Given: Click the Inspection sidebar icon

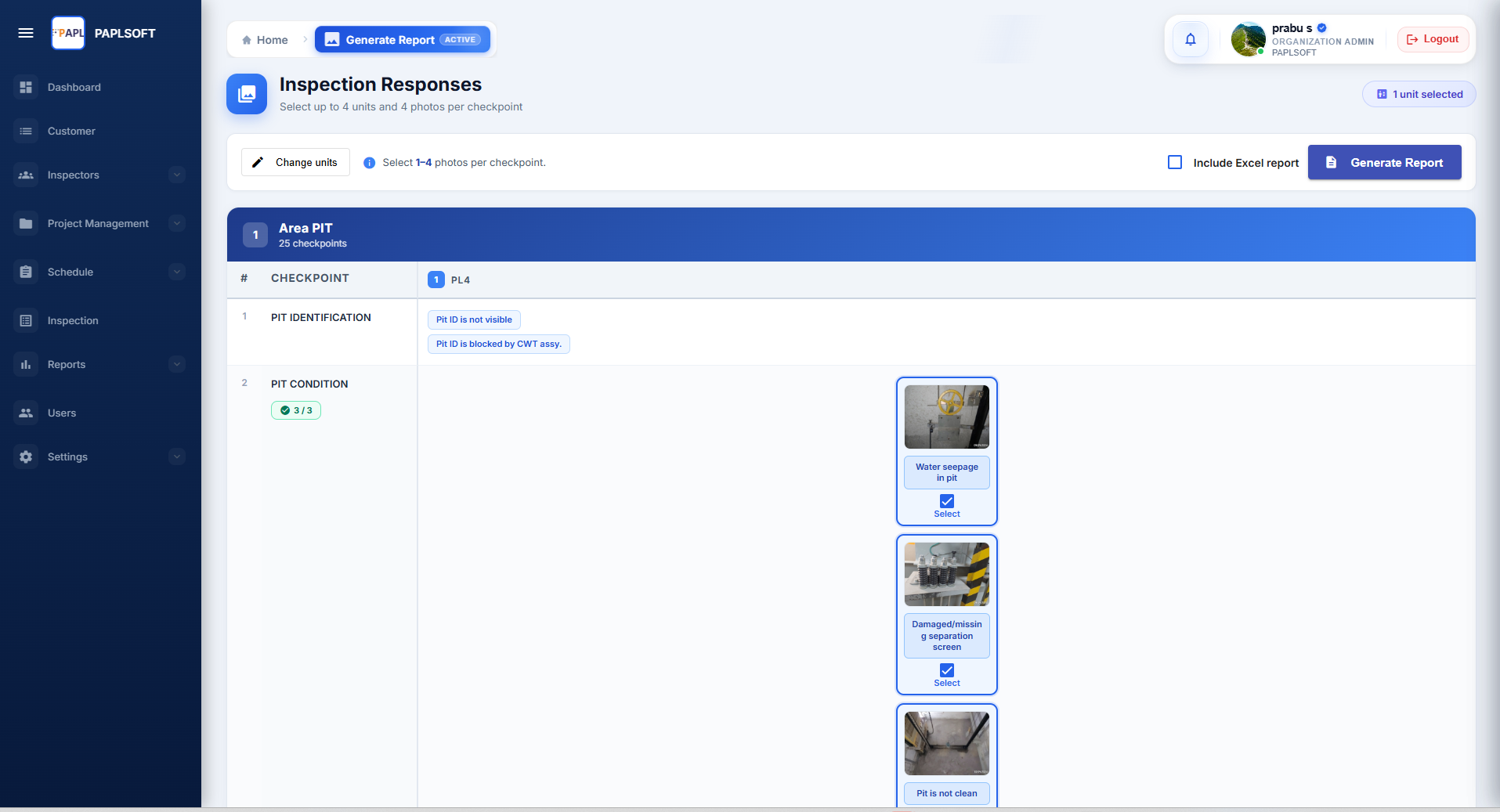Looking at the screenshot, I should coord(26,320).
